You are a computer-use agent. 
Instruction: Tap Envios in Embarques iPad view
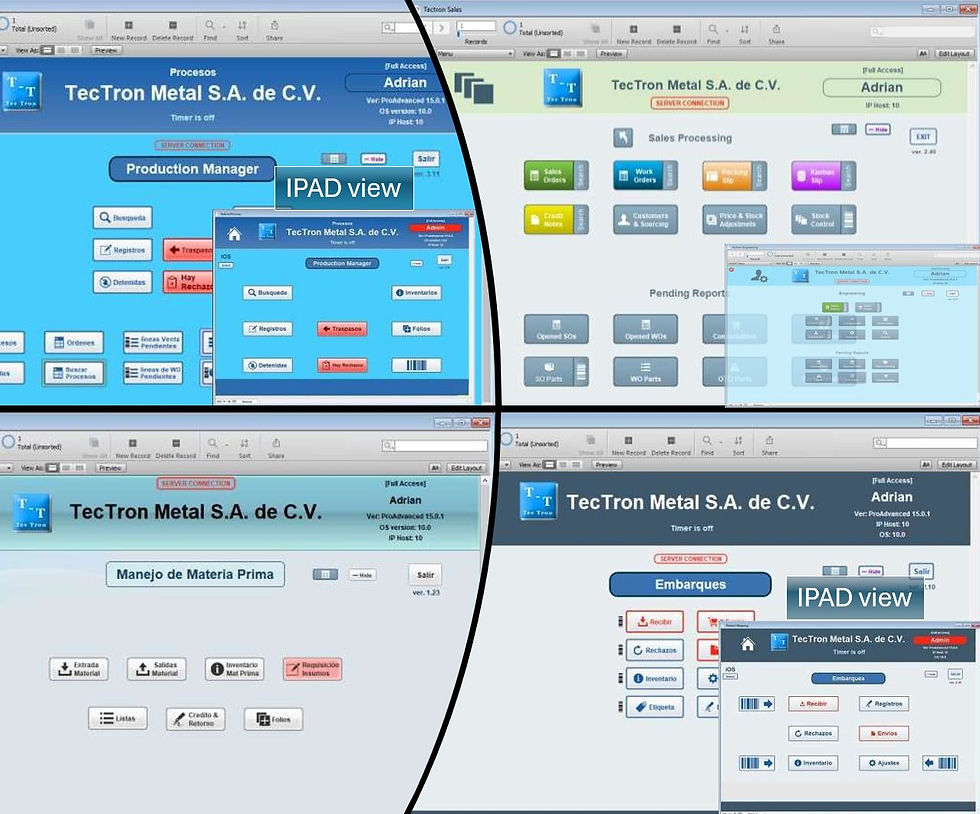tap(884, 733)
